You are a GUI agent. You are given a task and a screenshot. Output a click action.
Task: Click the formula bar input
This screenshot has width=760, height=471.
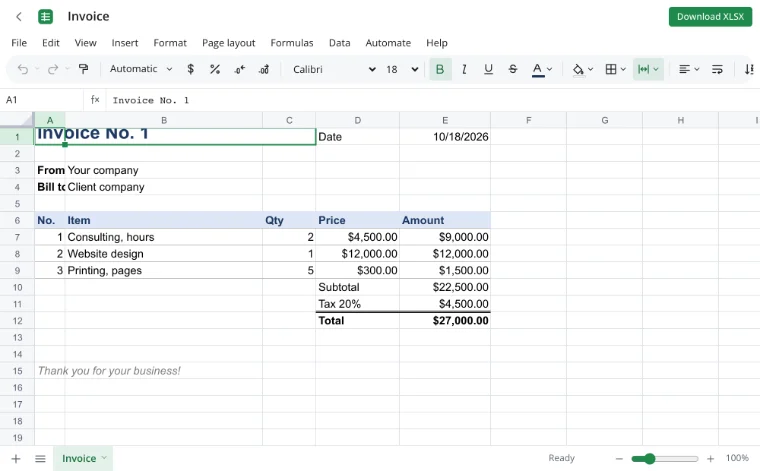(431, 100)
